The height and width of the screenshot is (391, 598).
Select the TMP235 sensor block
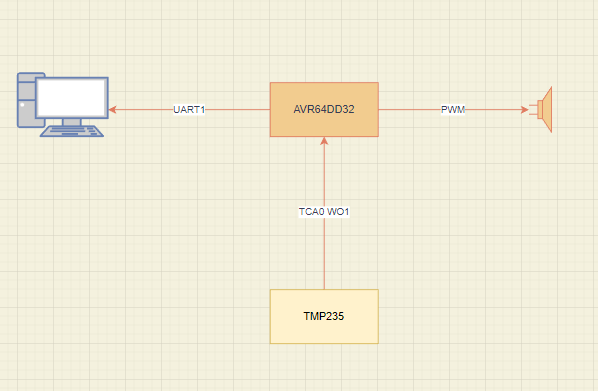click(x=324, y=317)
